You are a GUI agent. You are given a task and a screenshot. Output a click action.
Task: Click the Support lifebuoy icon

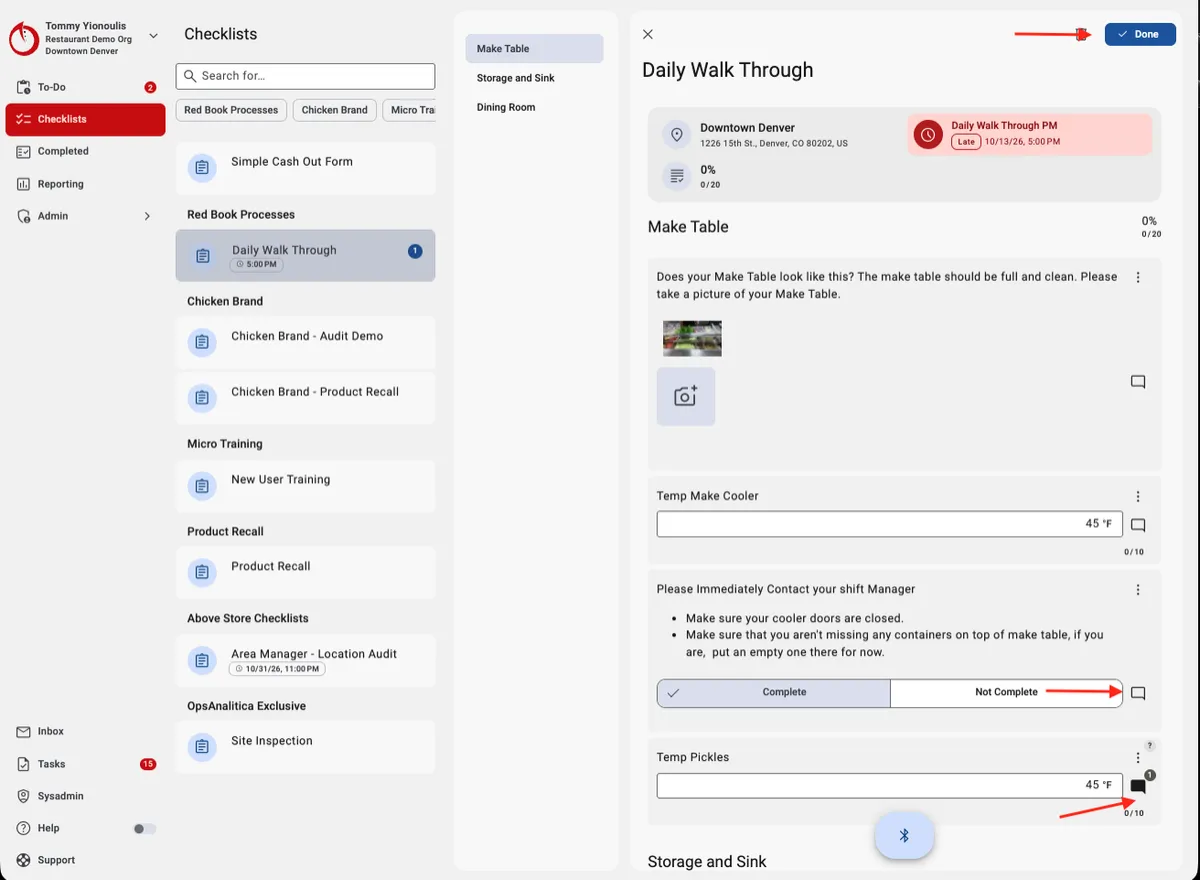tap(24, 860)
